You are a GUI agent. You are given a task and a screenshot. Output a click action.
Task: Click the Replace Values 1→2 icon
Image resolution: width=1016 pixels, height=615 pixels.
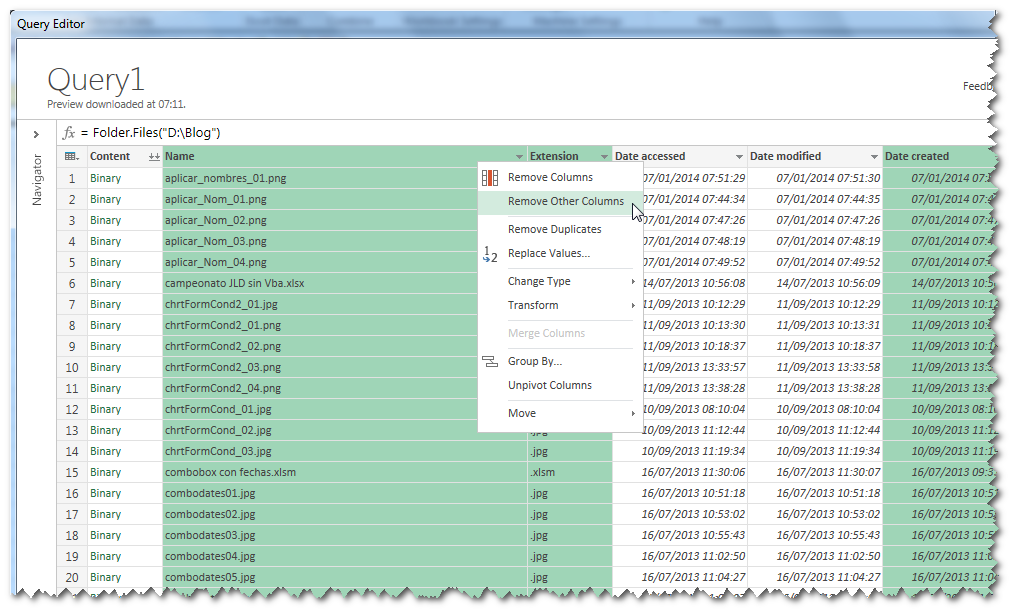click(x=489, y=255)
